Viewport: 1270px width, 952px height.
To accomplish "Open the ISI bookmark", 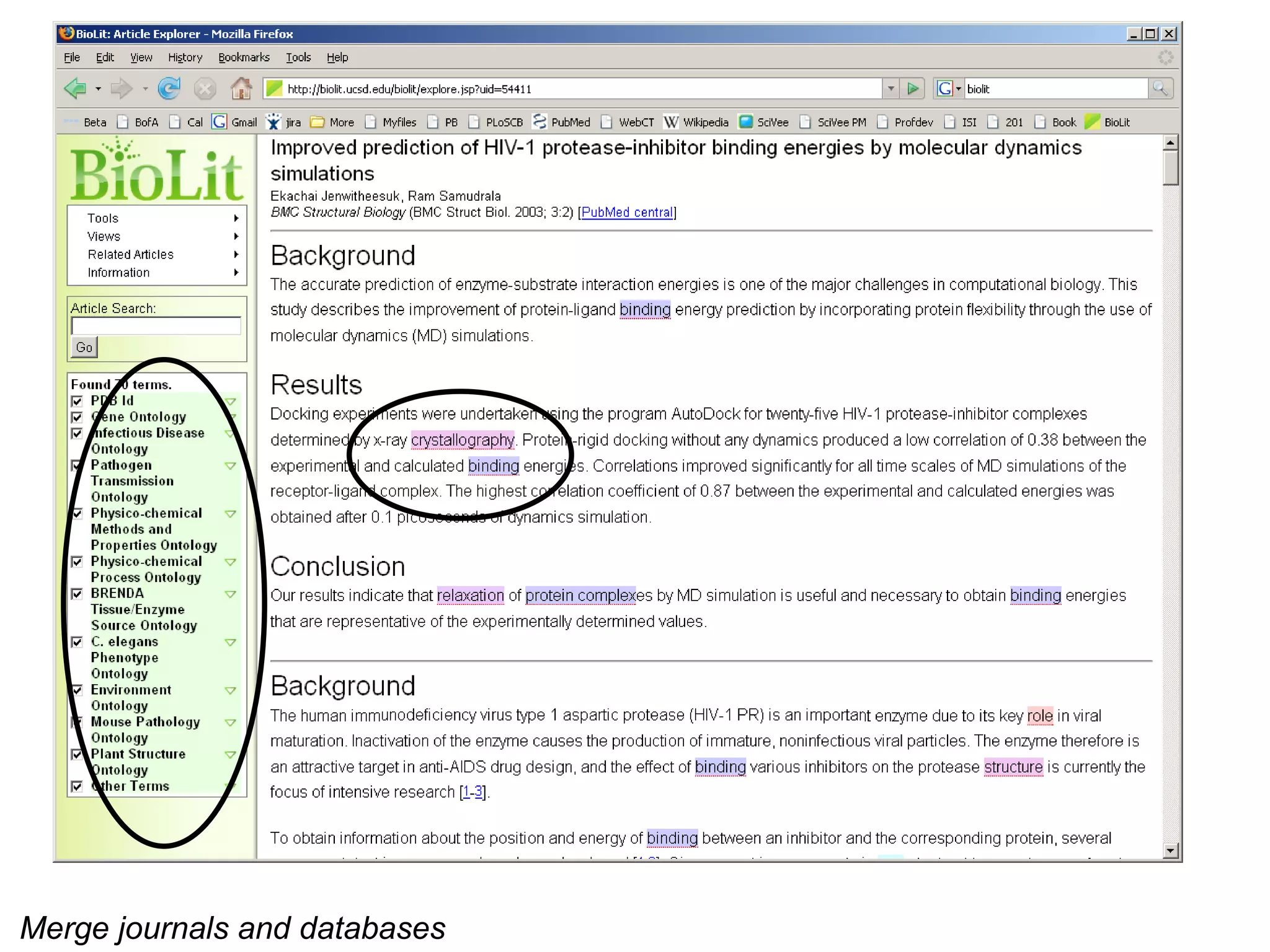I will coord(961,122).
